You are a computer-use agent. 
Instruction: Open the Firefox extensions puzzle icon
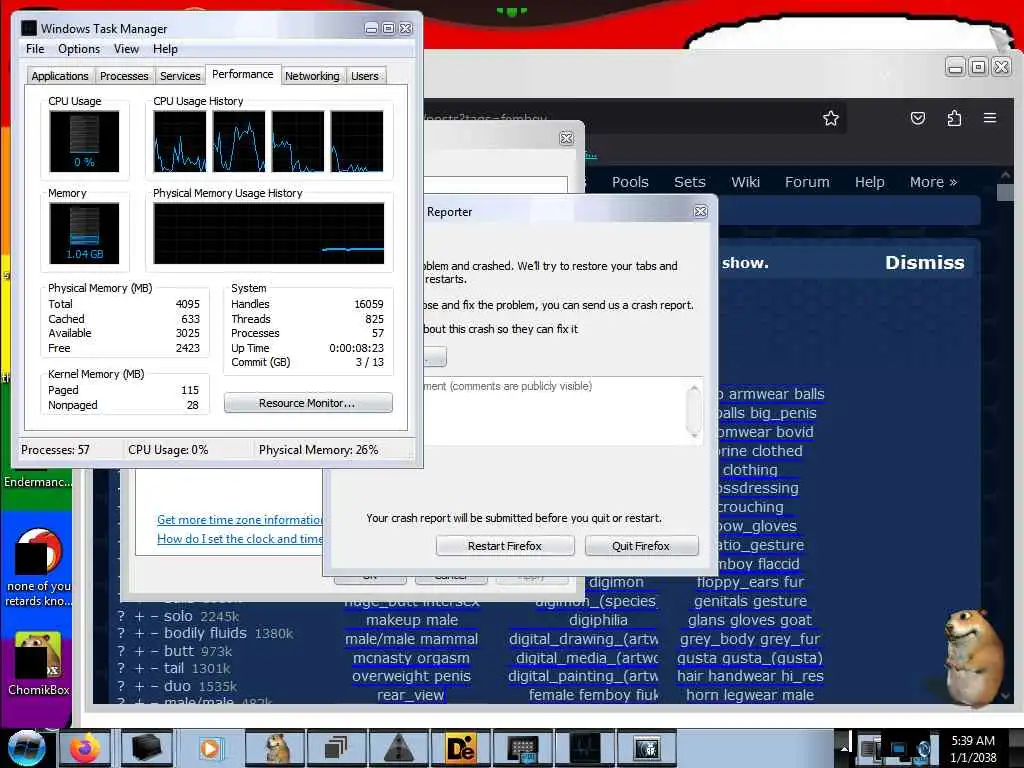point(954,118)
